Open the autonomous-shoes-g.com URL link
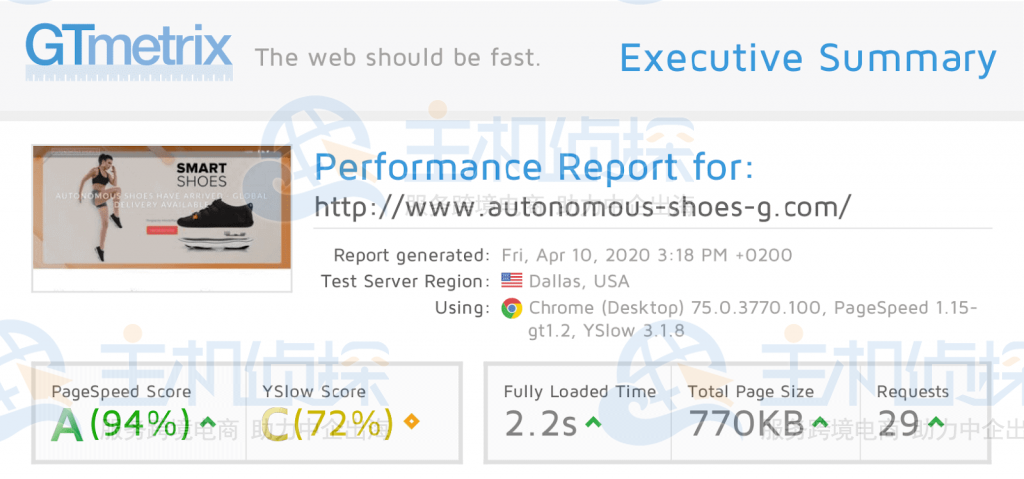This screenshot has width=1024, height=479. tap(583, 207)
